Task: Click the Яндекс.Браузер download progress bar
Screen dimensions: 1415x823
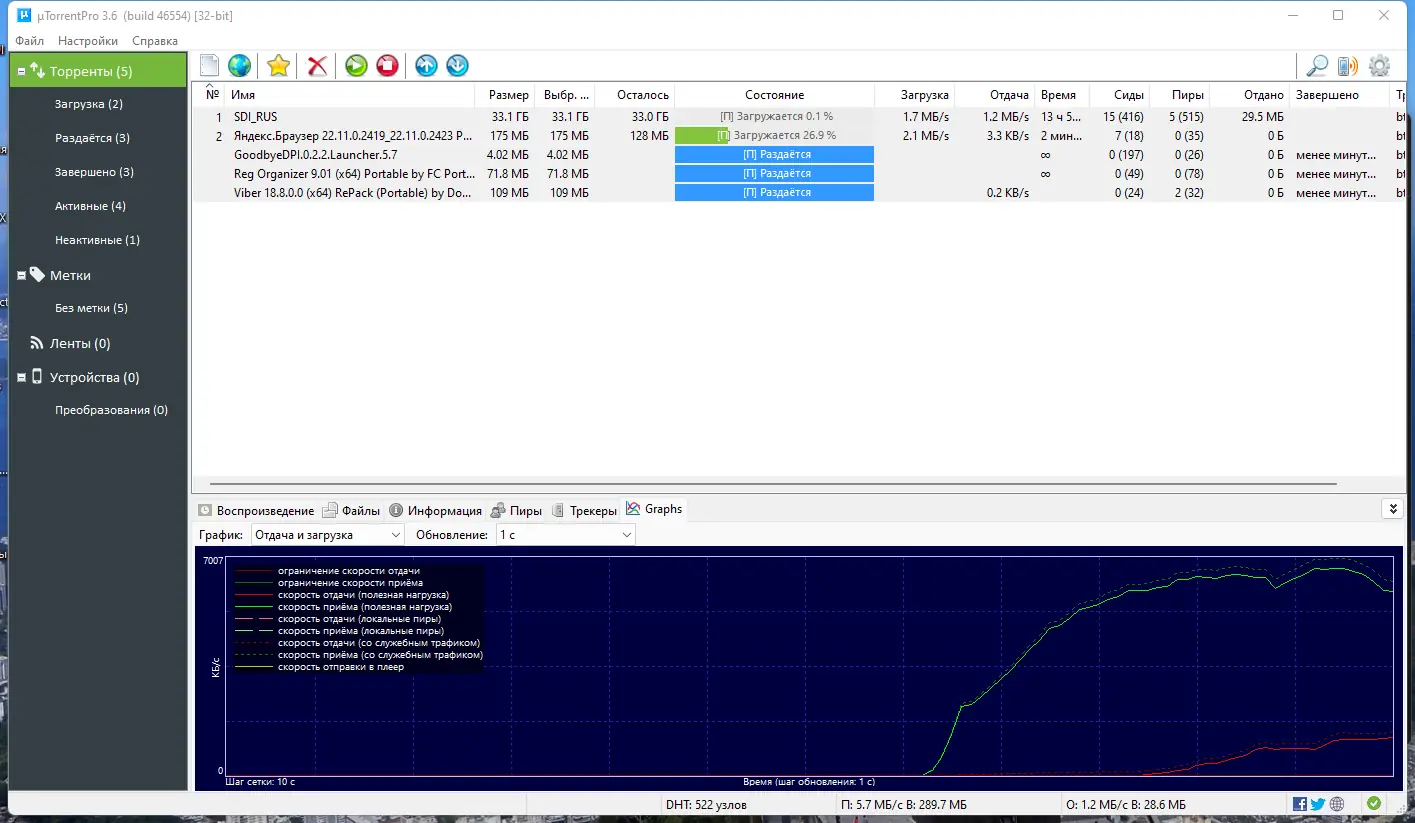Action: [773, 135]
